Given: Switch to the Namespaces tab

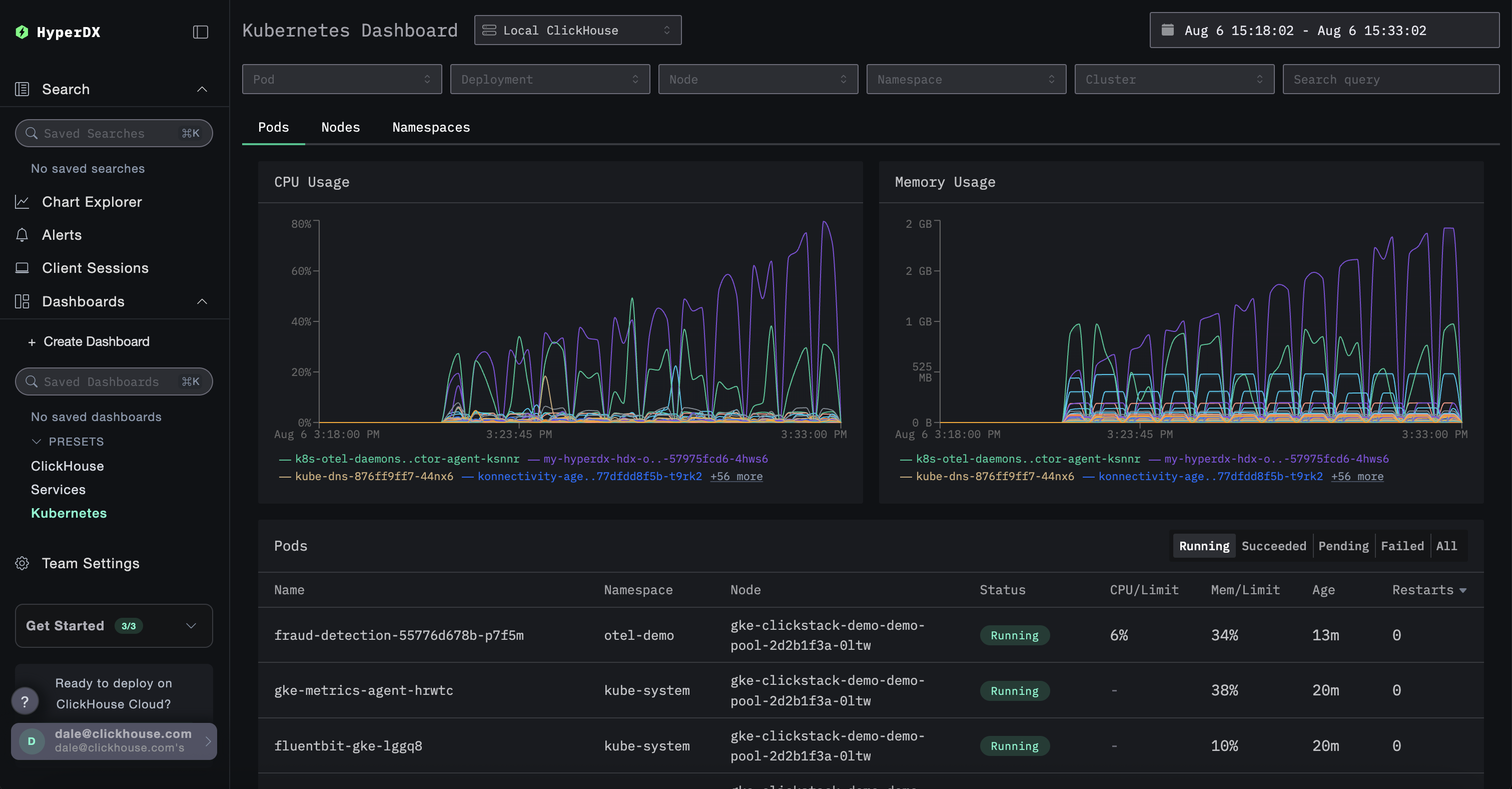Looking at the screenshot, I should pos(431,127).
